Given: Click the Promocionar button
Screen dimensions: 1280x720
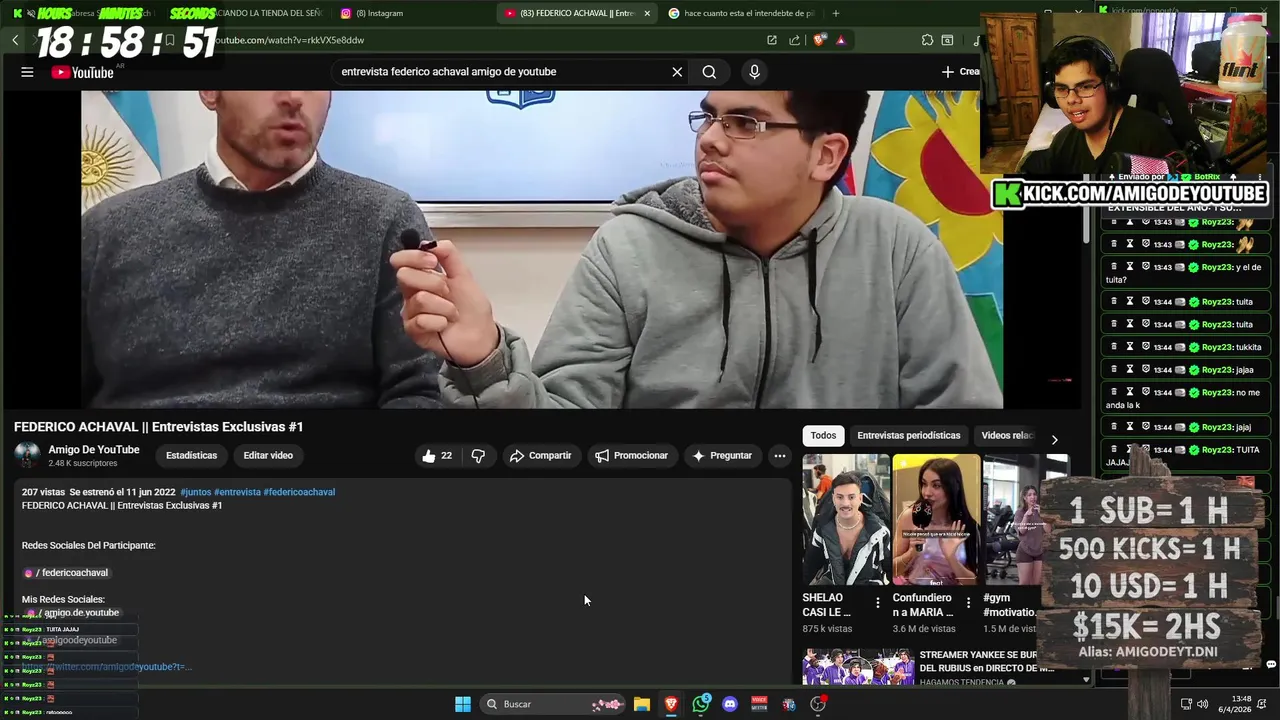Looking at the screenshot, I should coord(631,456).
